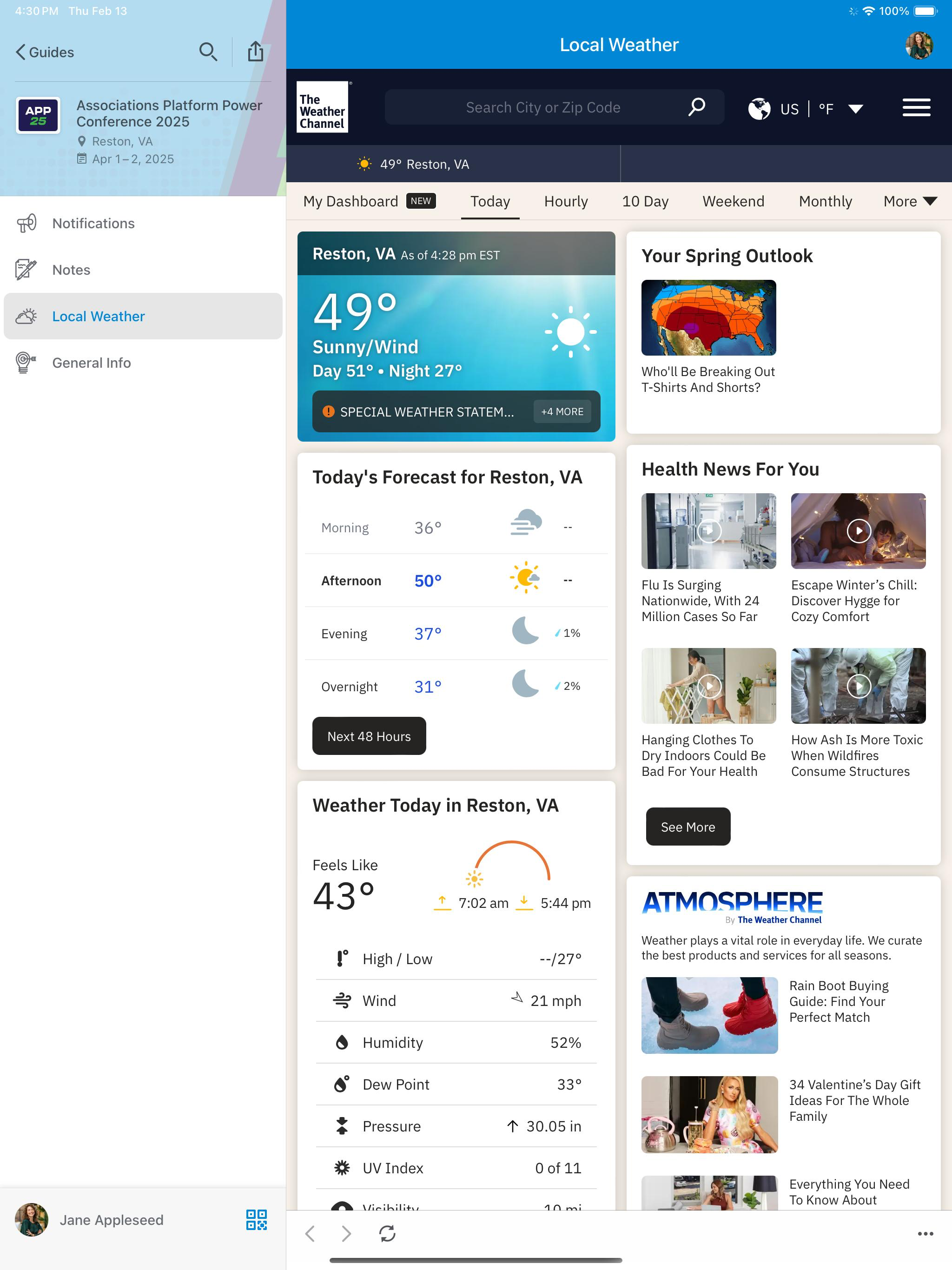Open 34 Valentine's Day Gift Ideas article
The width and height of the screenshot is (952, 1270).
[x=854, y=1101]
